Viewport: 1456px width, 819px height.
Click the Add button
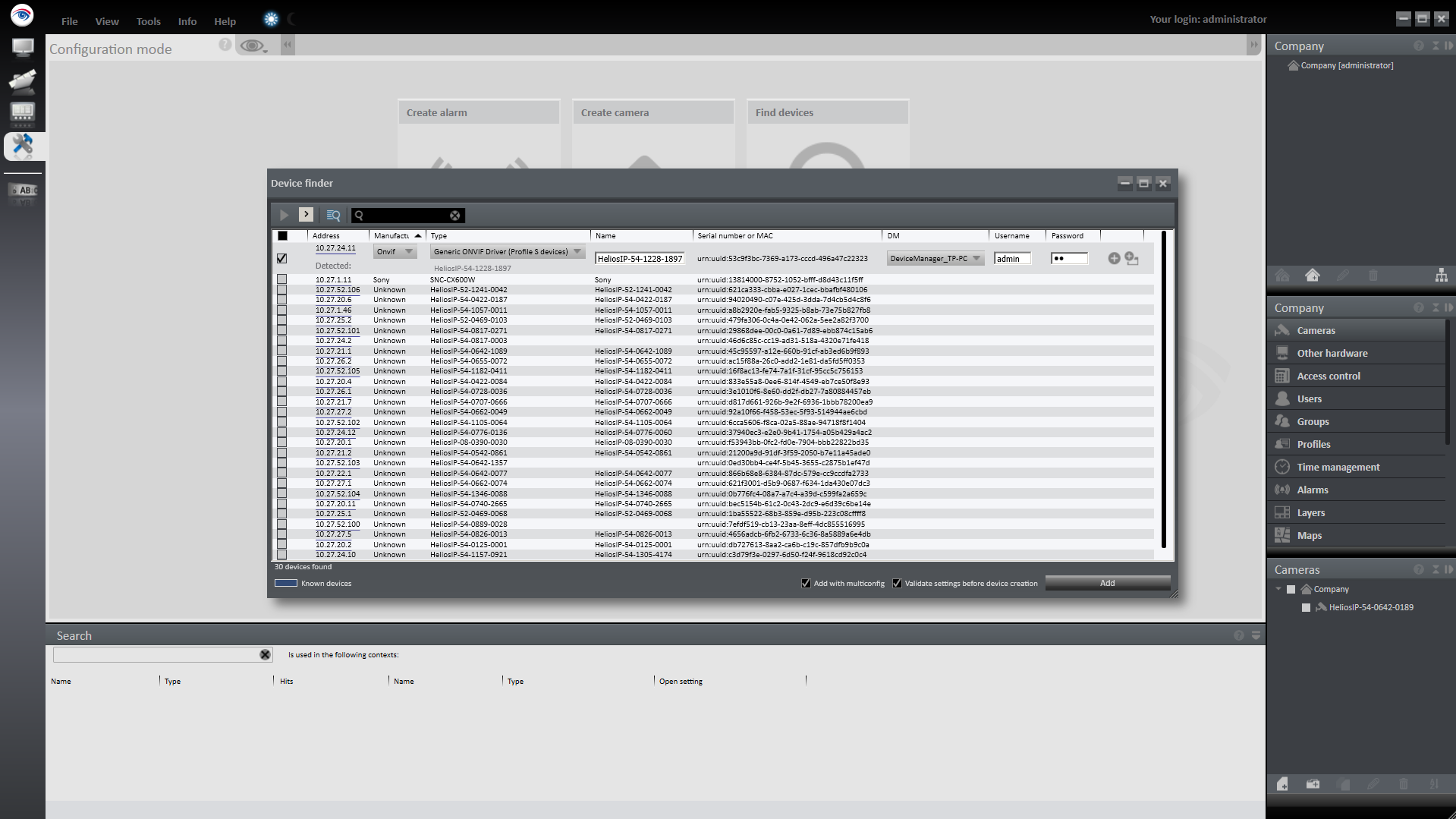pos(1107,583)
